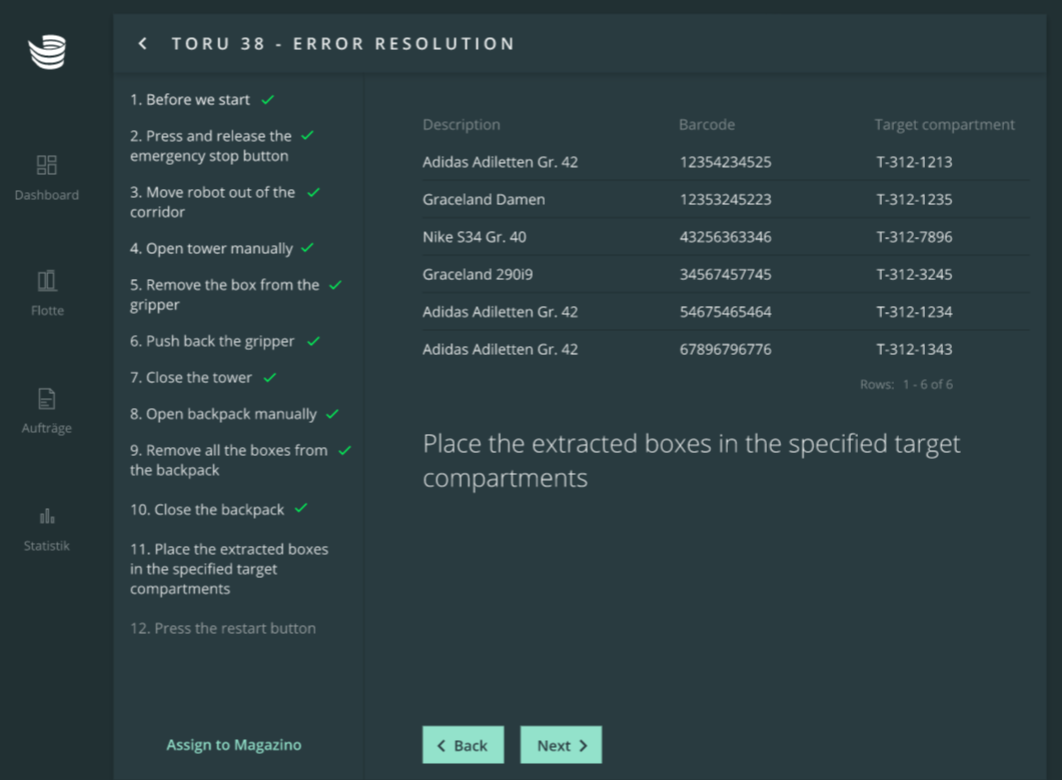Viewport: 1062px width, 780px height.
Task: Select step 11 'Place the extracted boxes'
Action: pos(229,569)
